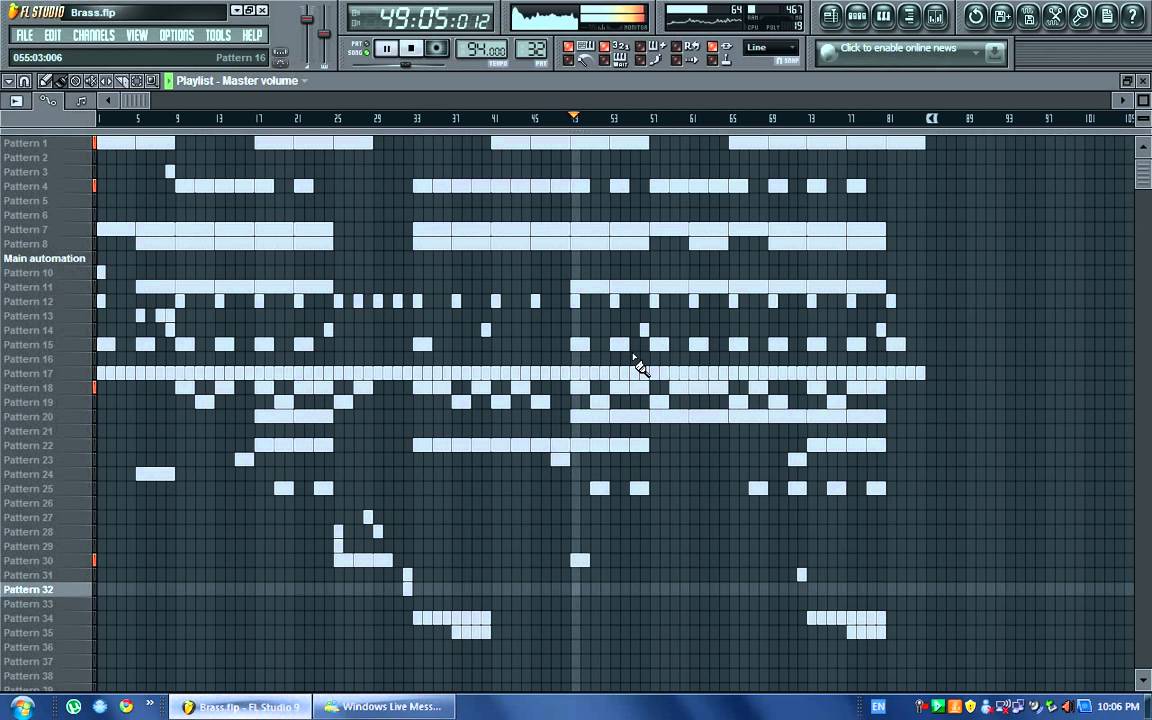
Task: Select the delete tool in Playlist toolbar
Action: point(76,81)
